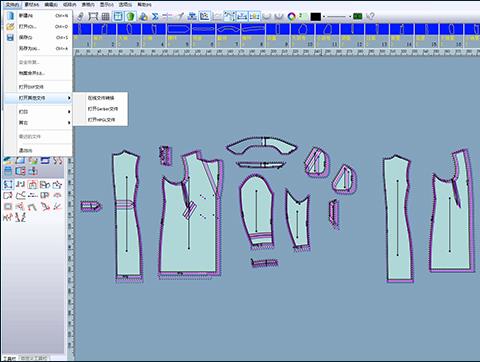480x362 pixels.
Task: Click the slanted pen icon right of the Sigma icon
Action: coord(180,16)
